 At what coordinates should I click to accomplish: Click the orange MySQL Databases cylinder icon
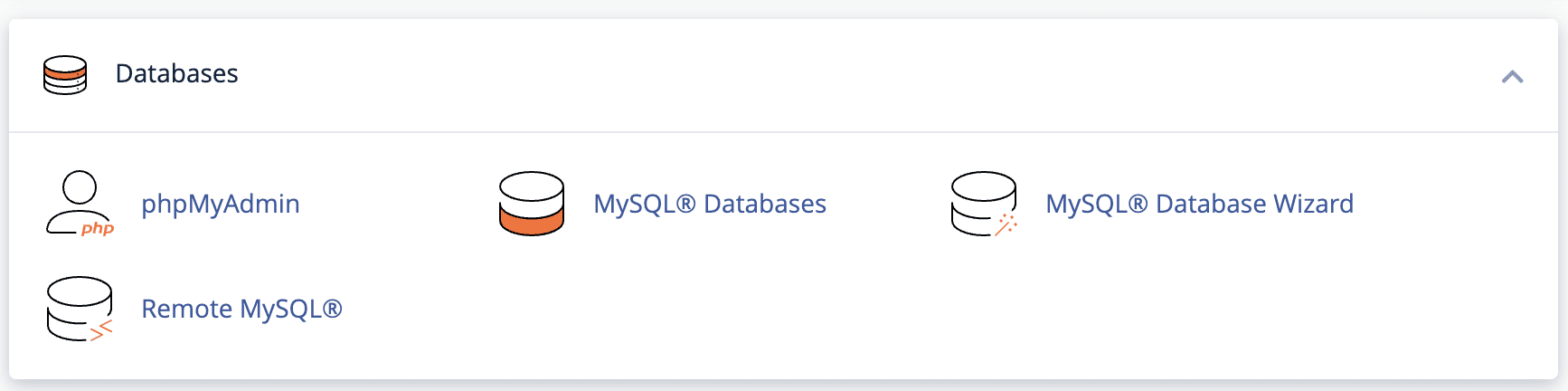pyautogui.click(x=532, y=204)
